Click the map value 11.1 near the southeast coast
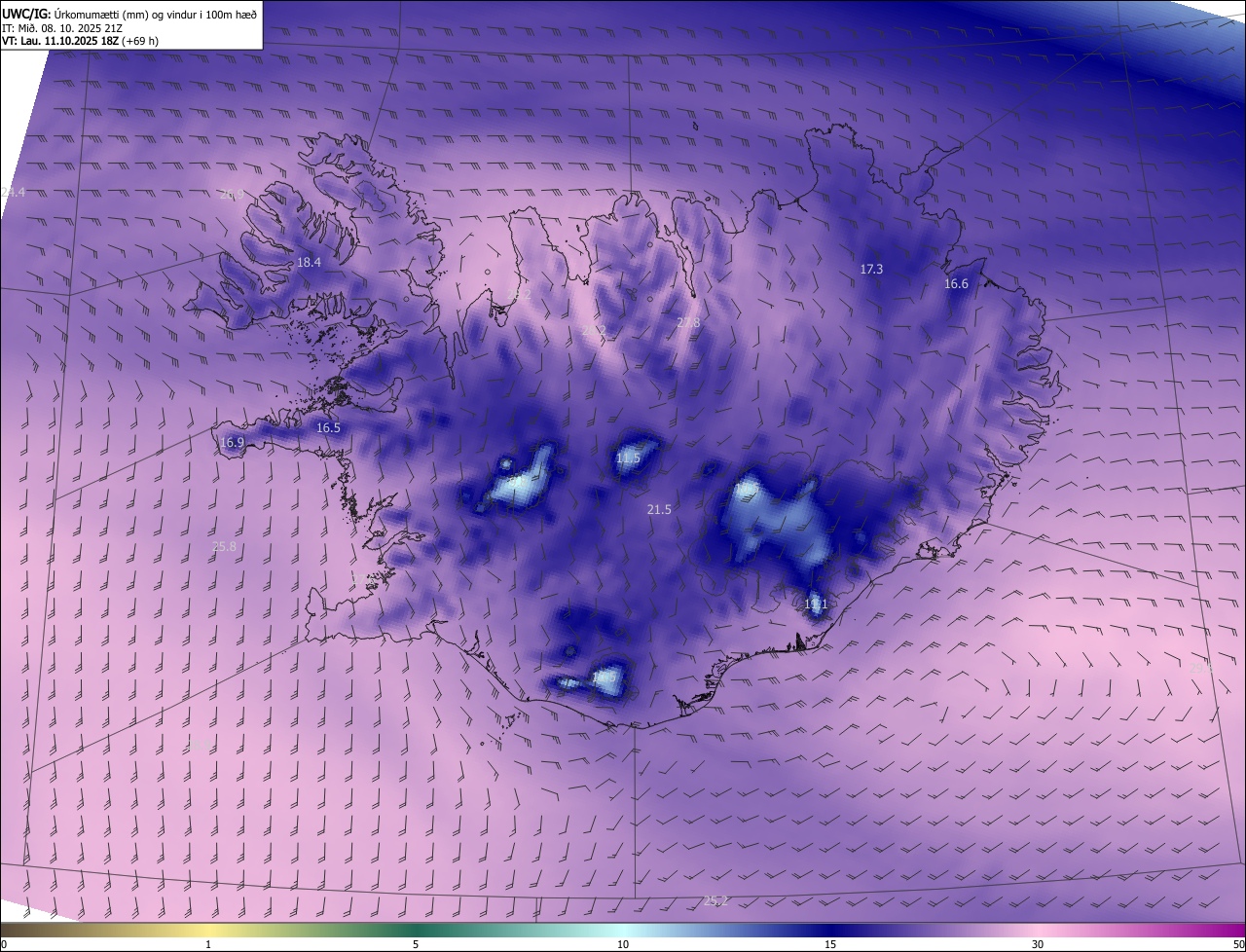1246x952 pixels. tap(815, 604)
